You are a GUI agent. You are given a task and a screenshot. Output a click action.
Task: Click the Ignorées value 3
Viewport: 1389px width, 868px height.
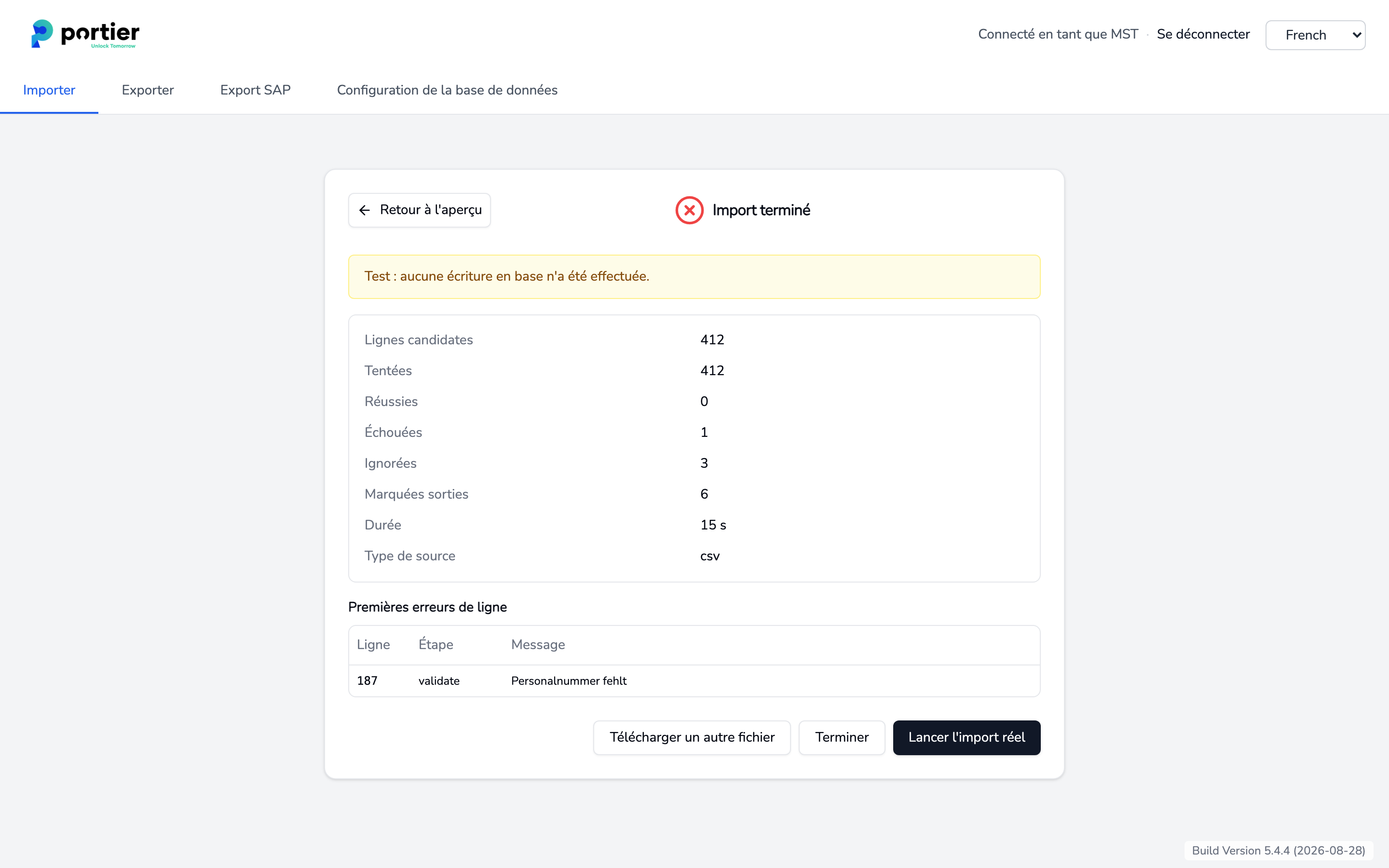[704, 463]
